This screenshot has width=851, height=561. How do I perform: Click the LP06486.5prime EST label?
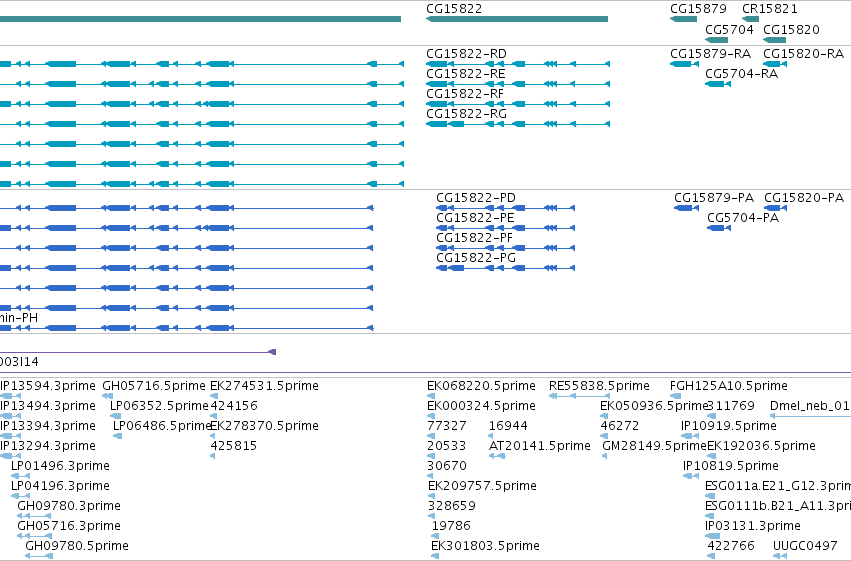pos(162,426)
